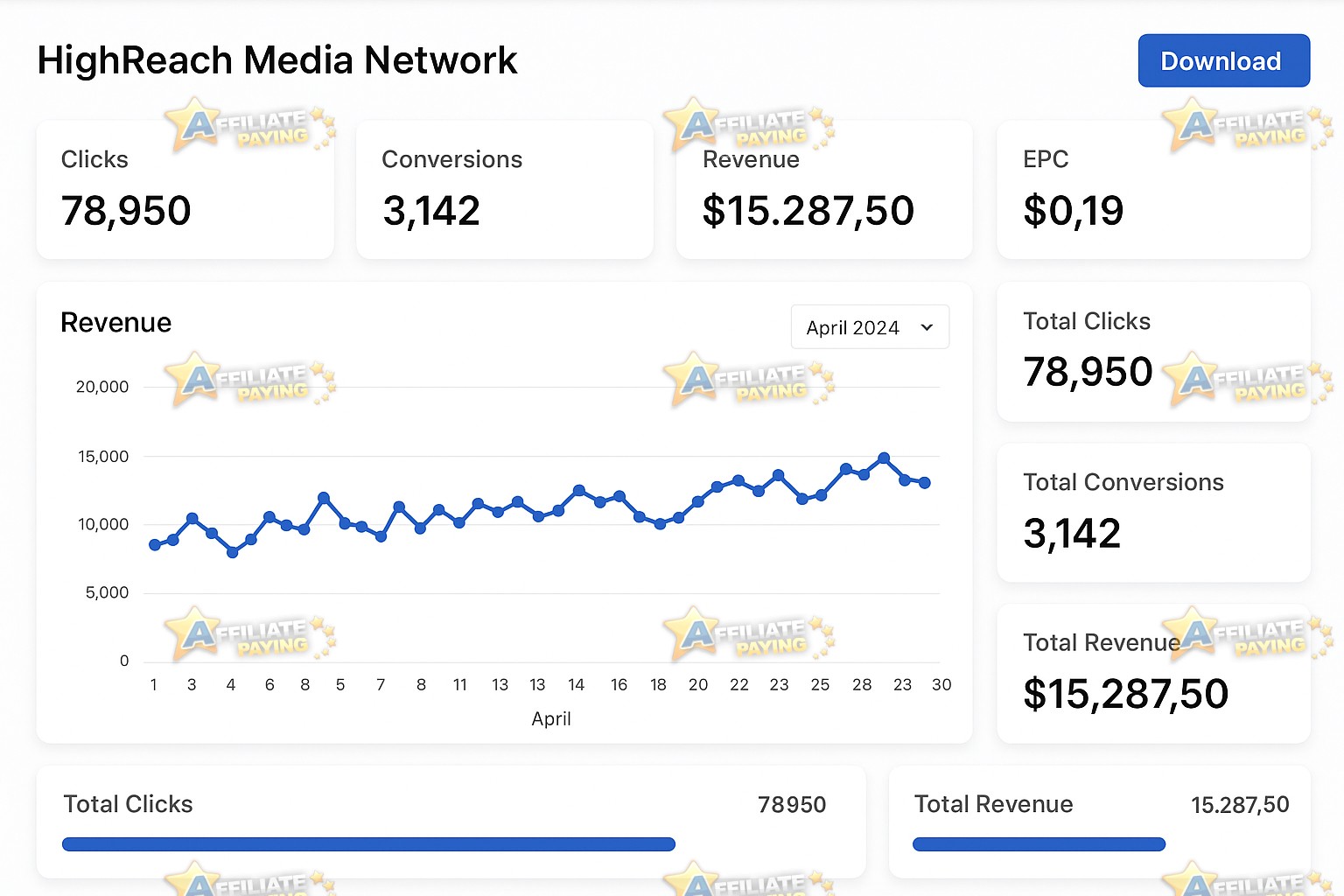This screenshot has width=1344, height=896.
Task: Open the top Revenue $15.287,50 card
Action: point(824,190)
